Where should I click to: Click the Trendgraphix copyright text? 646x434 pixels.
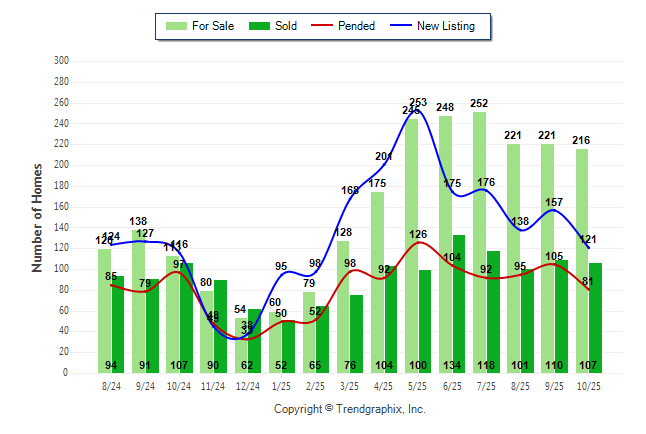(x=350, y=409)
